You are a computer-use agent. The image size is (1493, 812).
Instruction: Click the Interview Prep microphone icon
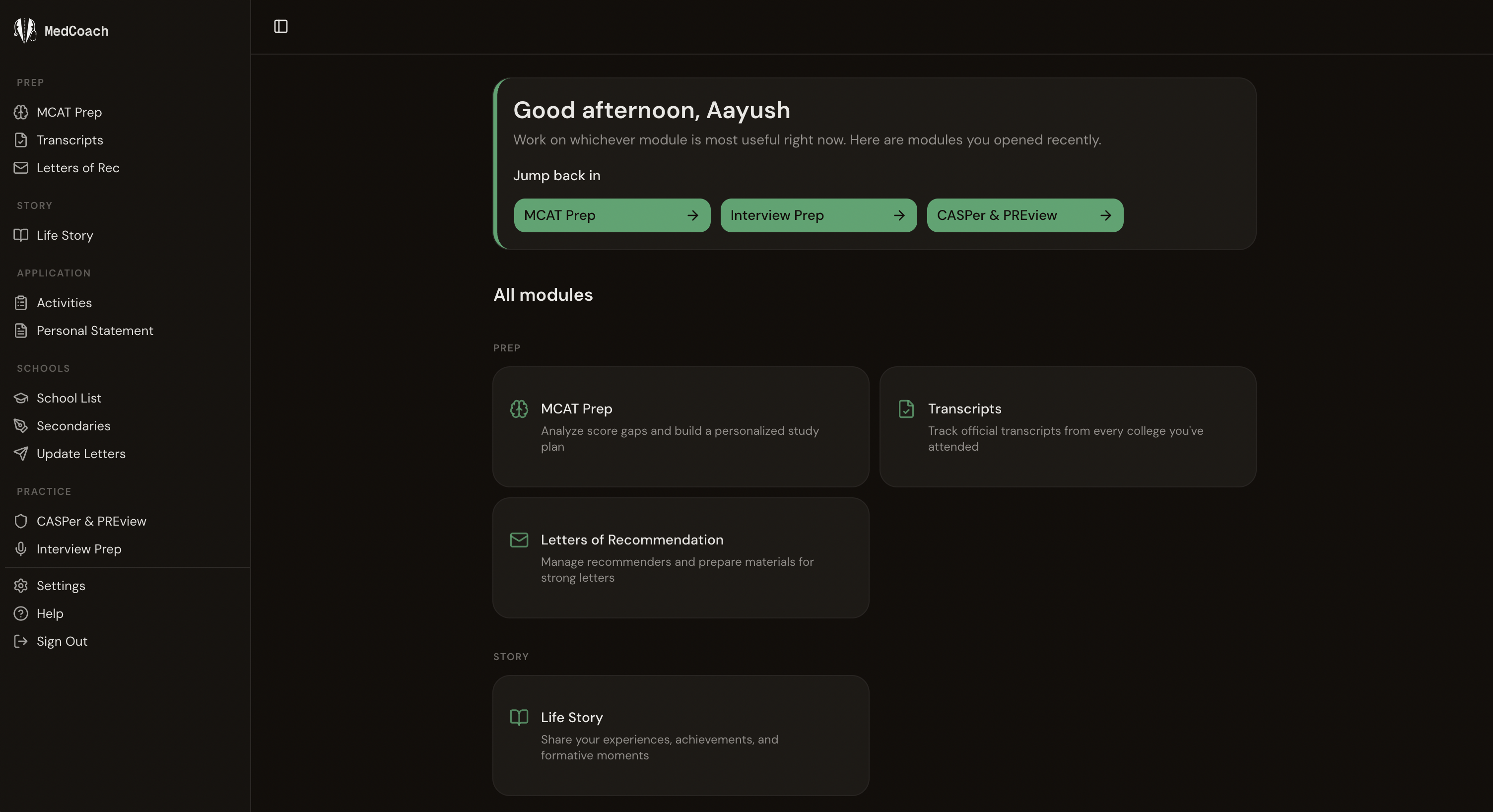tap(21, 548)
